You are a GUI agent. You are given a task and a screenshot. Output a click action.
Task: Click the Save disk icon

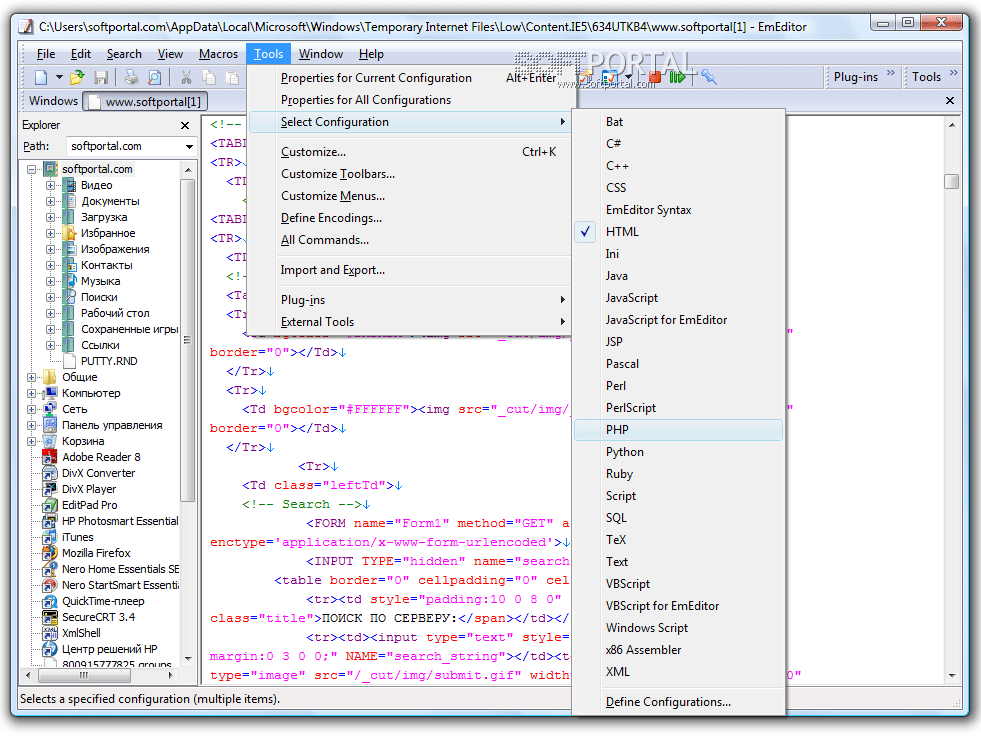pyautogui.click(x=101, y=77)
